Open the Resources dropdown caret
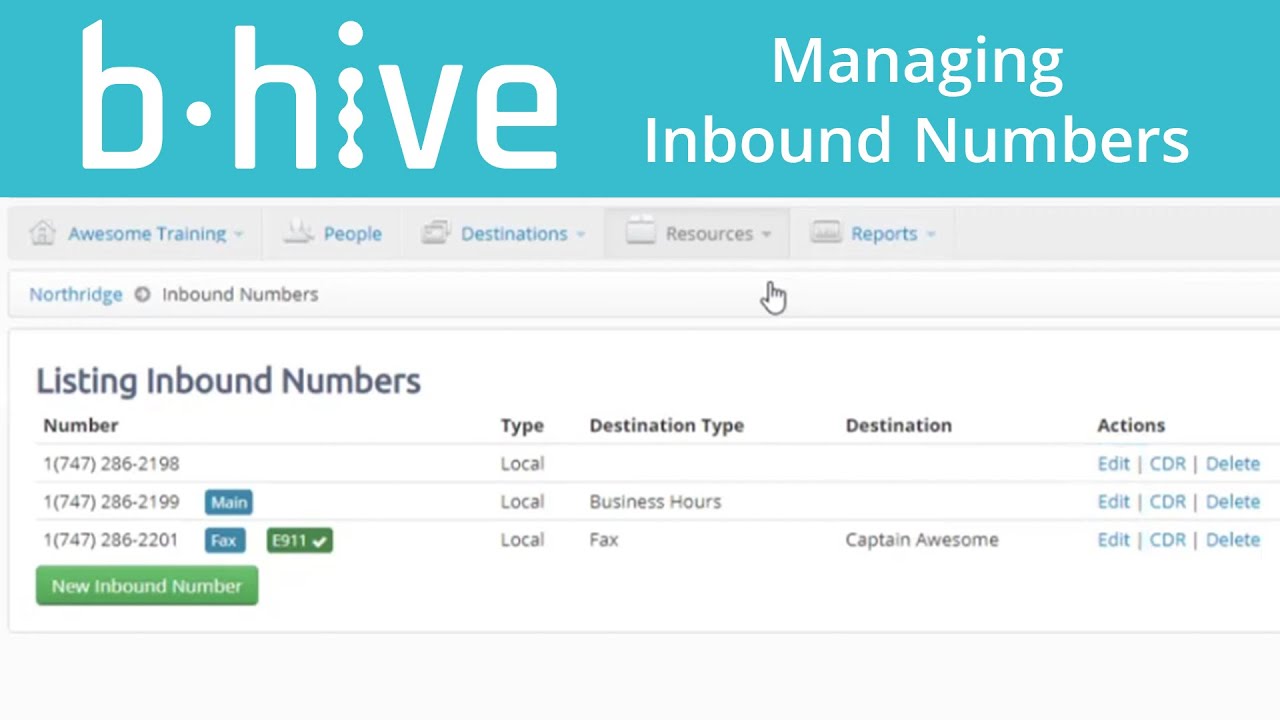 point(766,235)
